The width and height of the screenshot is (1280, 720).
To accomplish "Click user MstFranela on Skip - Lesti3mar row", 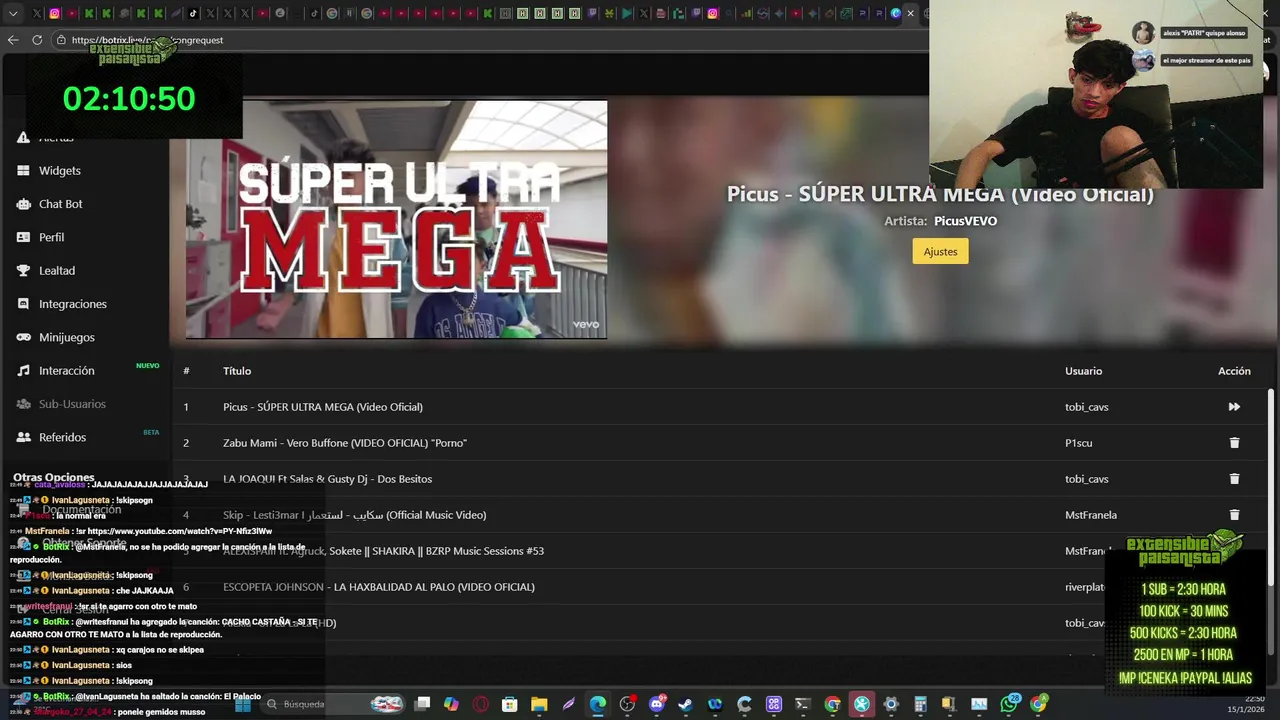I will tap(1091, 515).
